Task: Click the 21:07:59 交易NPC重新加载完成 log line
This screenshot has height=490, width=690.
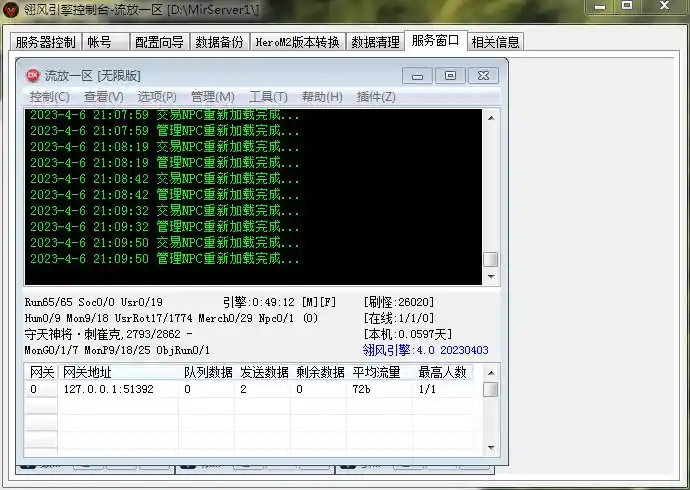Action: tap(165, 115)
